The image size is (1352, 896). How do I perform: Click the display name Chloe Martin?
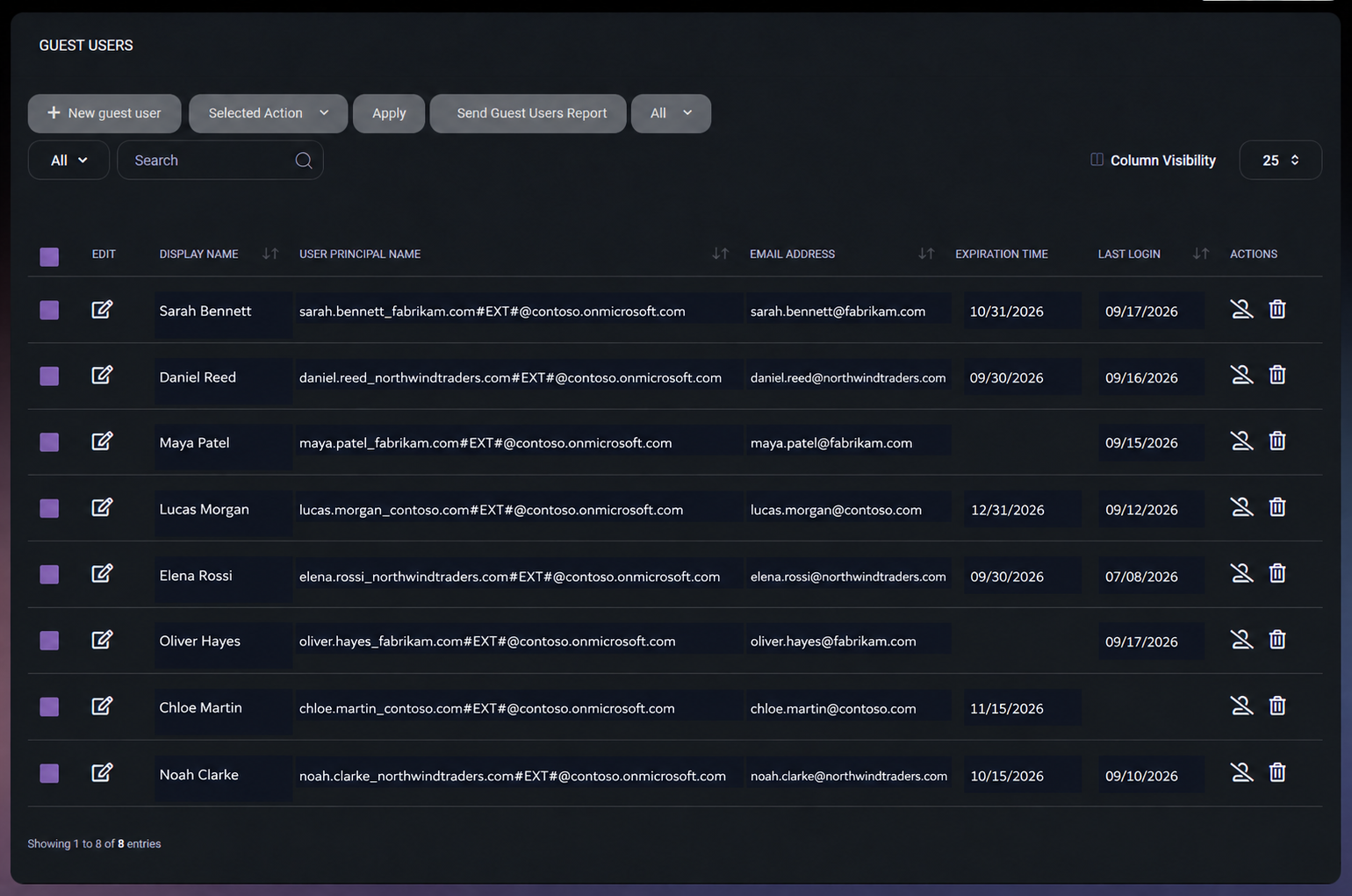pyautogui.click(x=200, y=707)
